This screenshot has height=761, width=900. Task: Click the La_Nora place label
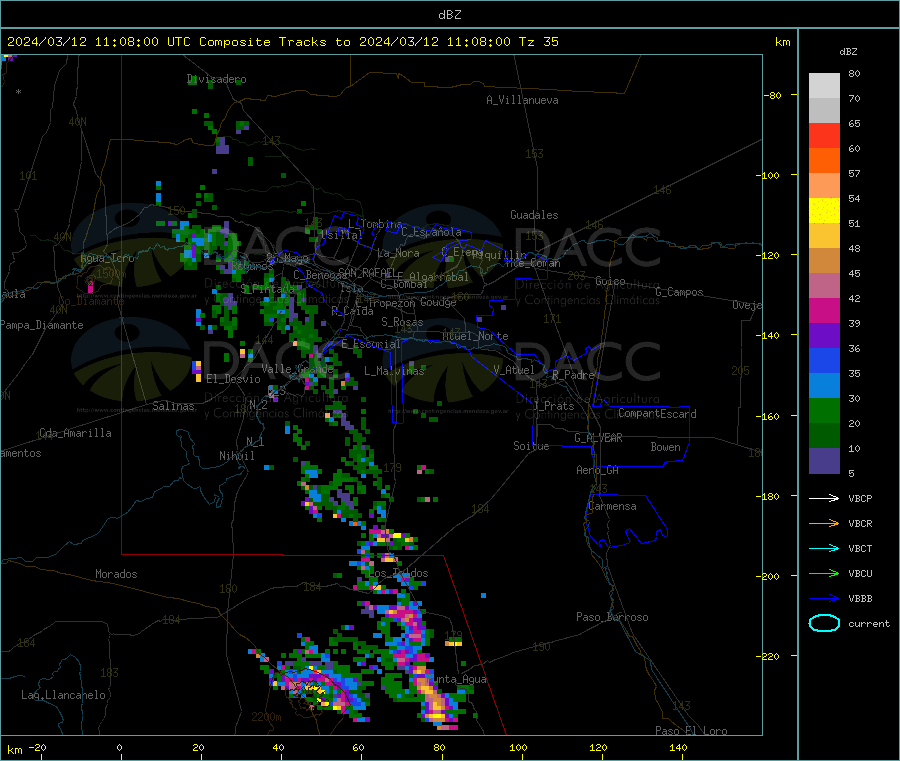click(398, 253)
